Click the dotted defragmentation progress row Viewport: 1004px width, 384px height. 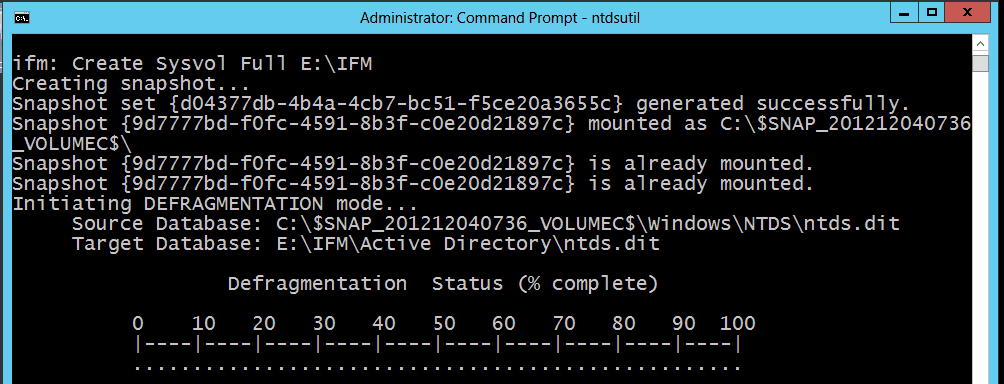438,367
